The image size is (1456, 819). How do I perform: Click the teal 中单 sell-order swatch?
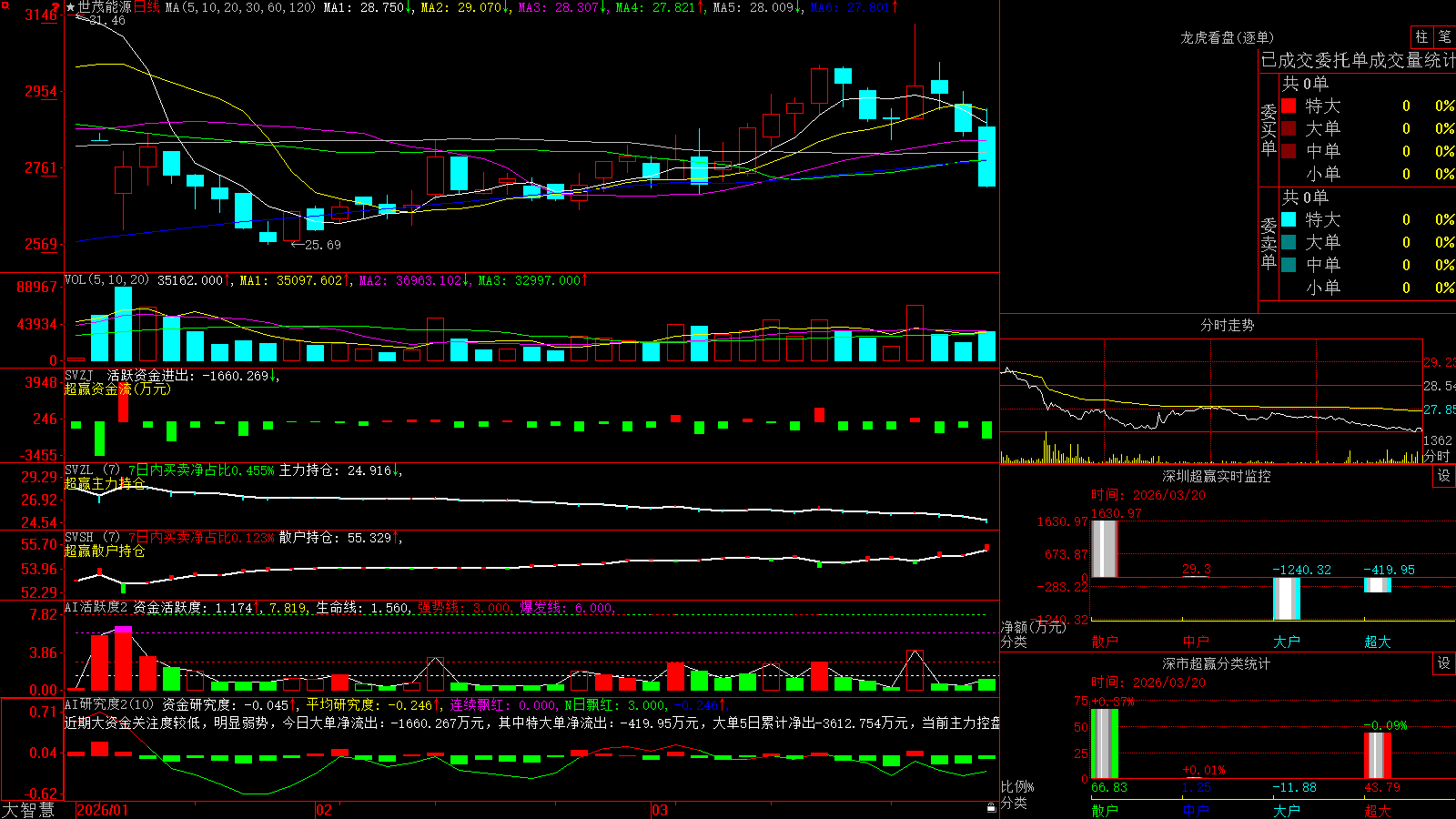[1289, 264]
